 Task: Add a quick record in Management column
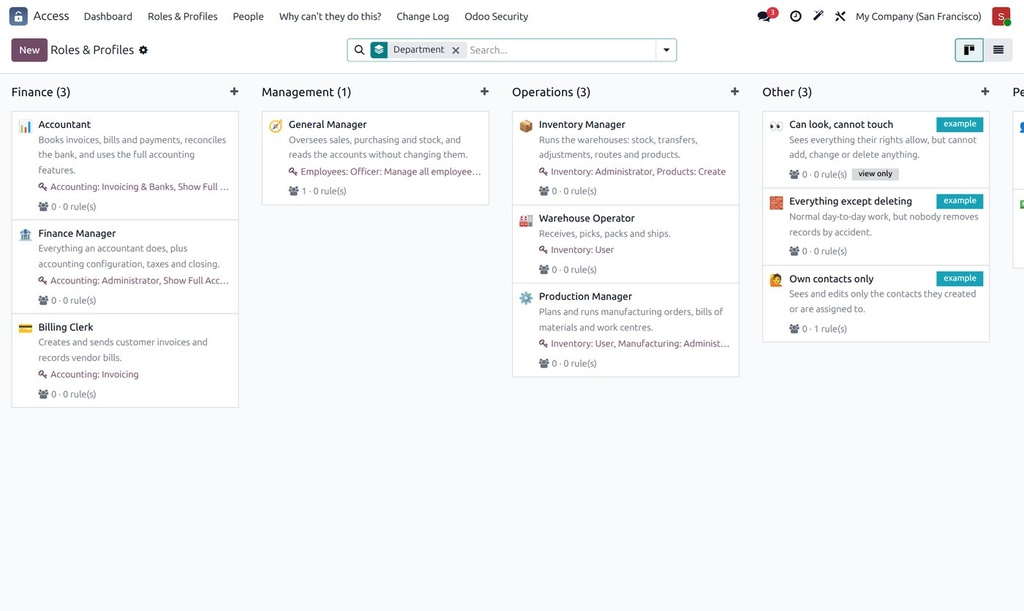pos(485,91)
